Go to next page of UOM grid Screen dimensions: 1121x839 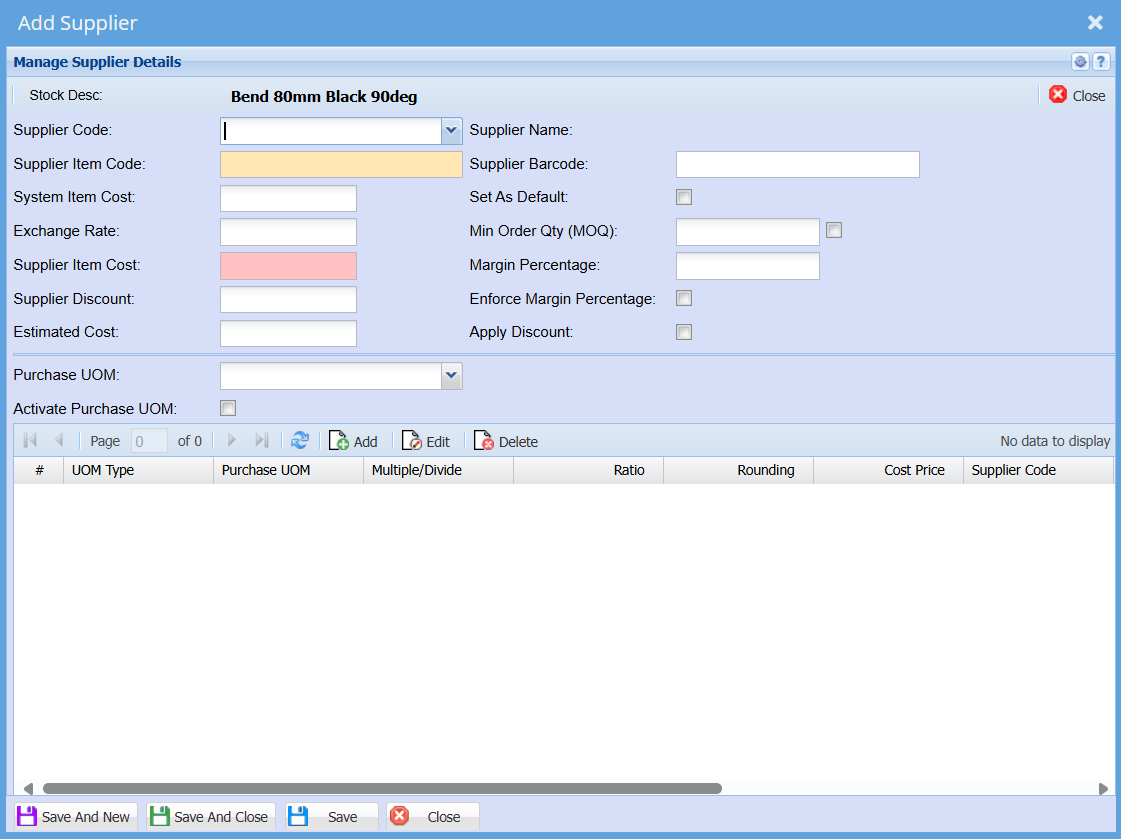pos(231,440)
